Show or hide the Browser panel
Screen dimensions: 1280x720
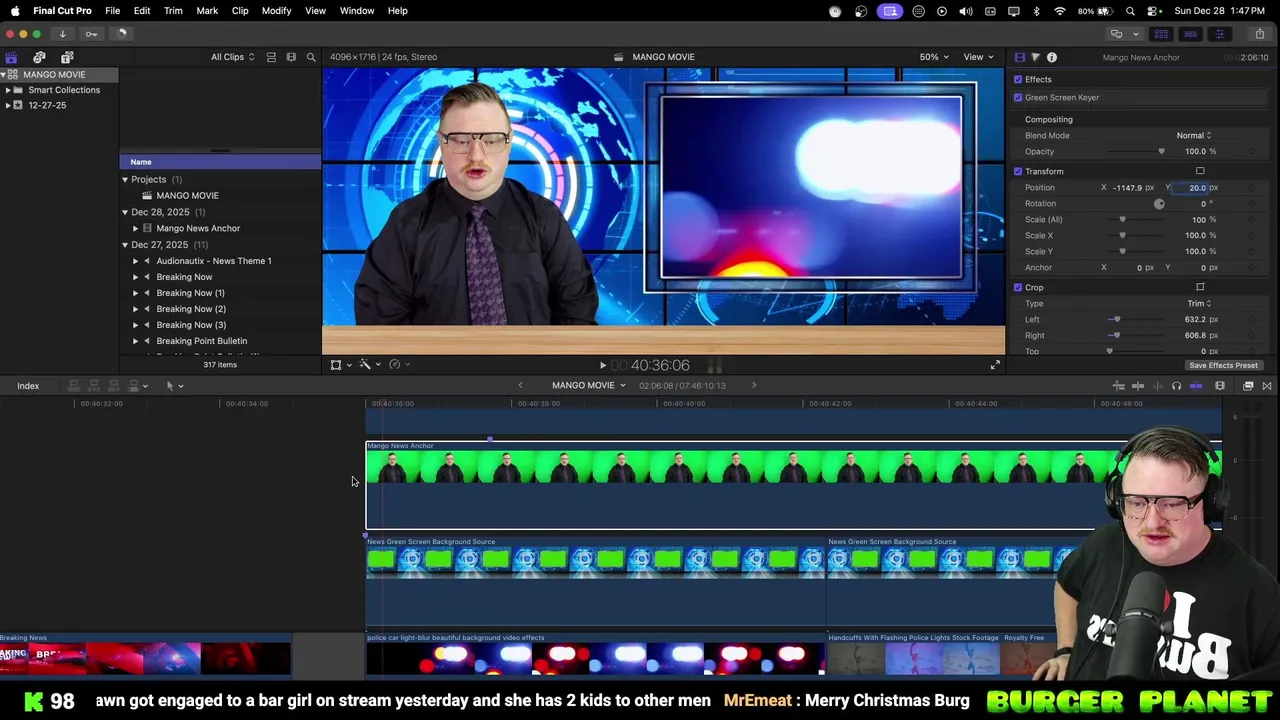[1161, 34]
